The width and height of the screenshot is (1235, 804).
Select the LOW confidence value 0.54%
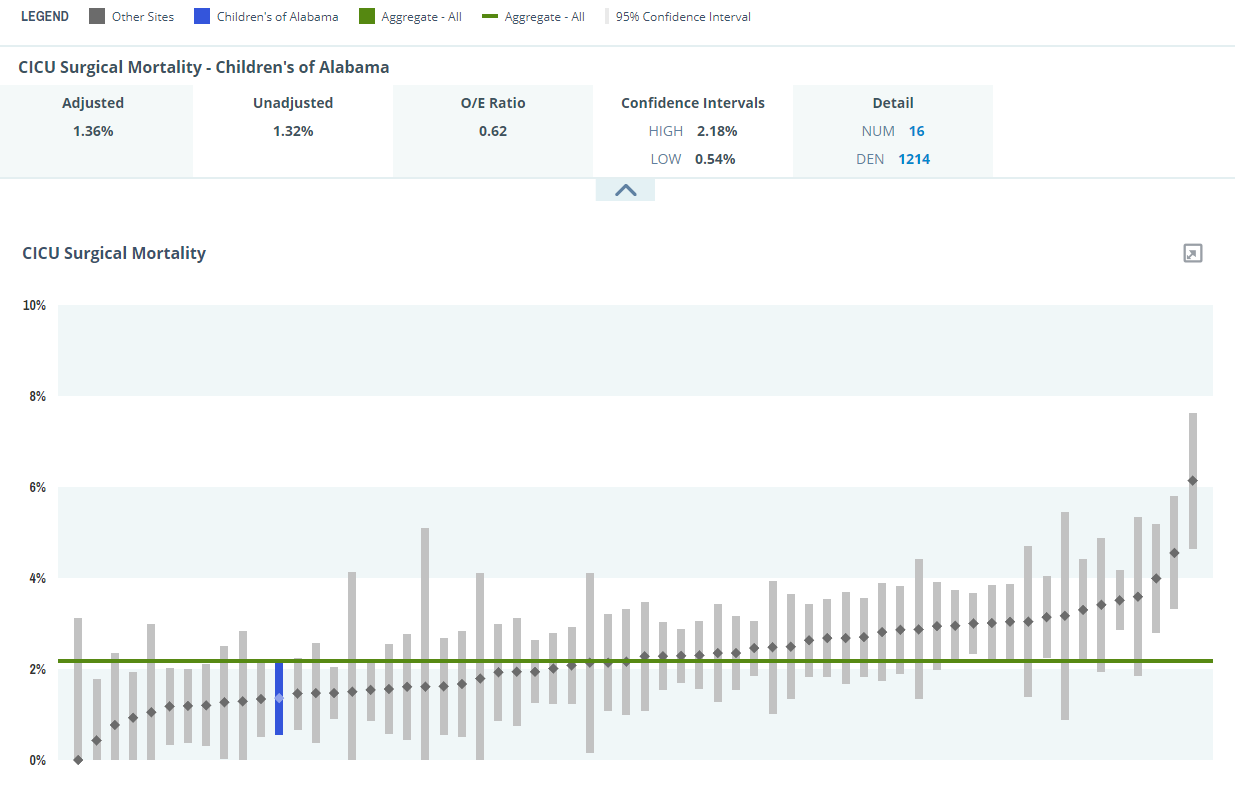click(x=715, y=159)
